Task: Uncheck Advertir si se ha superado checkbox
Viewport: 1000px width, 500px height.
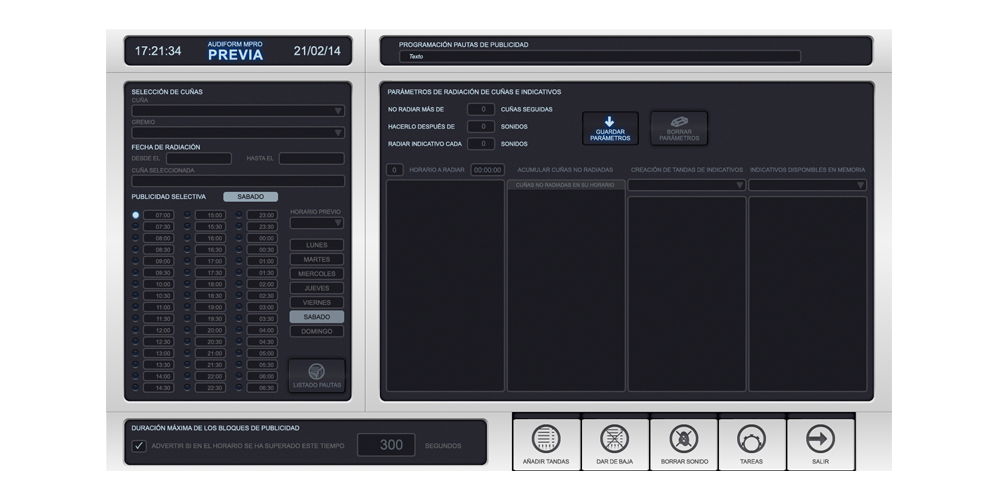Action: click(x=139, y=446)
